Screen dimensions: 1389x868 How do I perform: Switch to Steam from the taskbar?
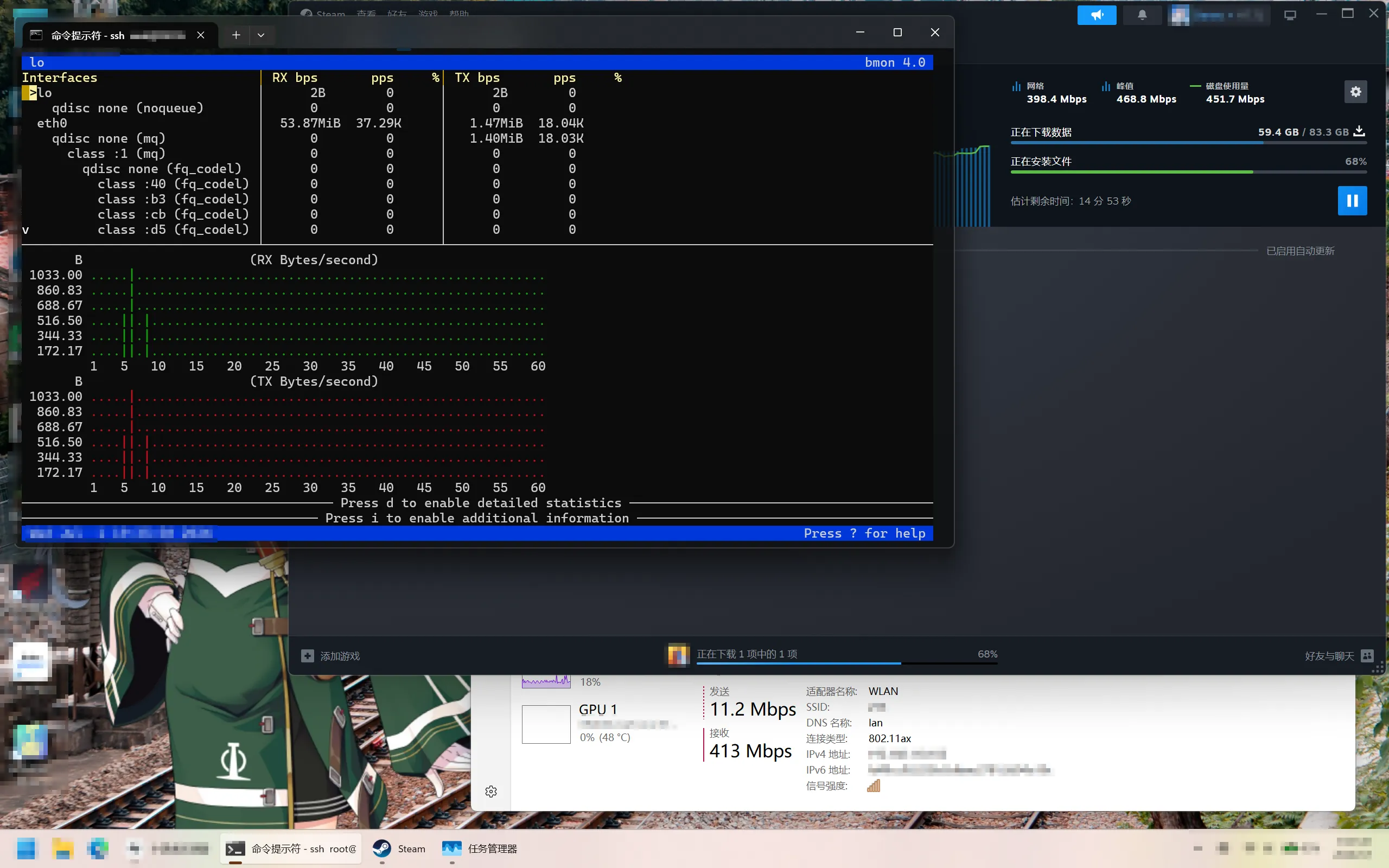(x=399, y=848)
